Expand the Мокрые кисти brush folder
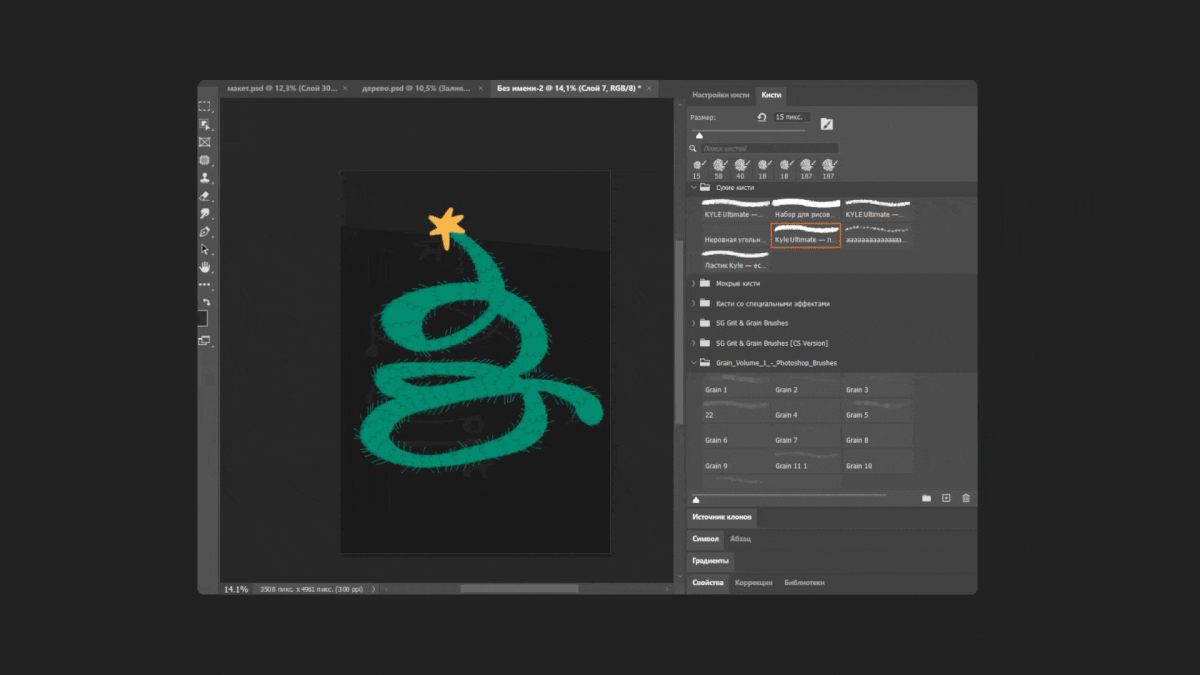 (694, 283)
